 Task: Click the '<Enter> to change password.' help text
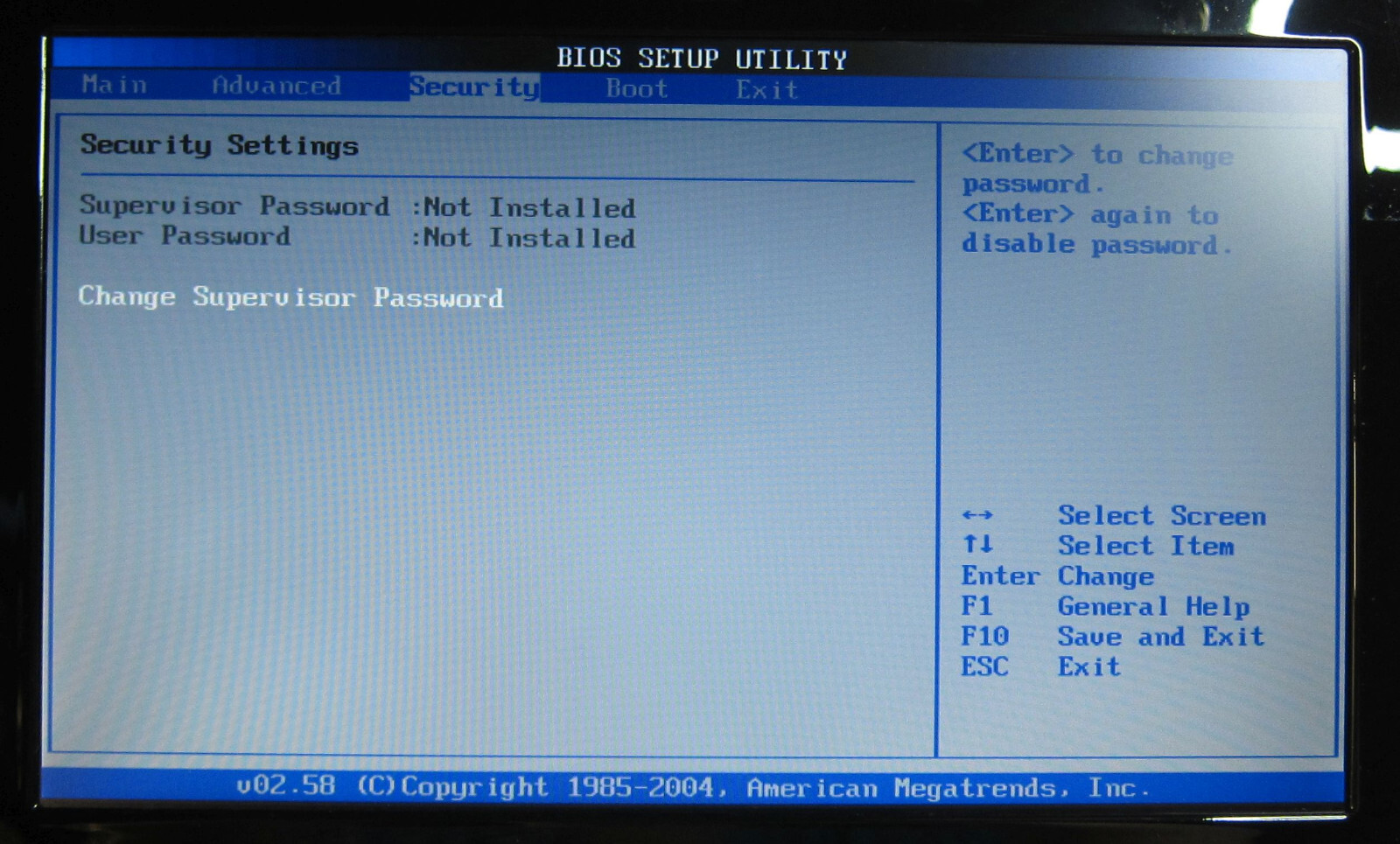[x=1098, y=169]
